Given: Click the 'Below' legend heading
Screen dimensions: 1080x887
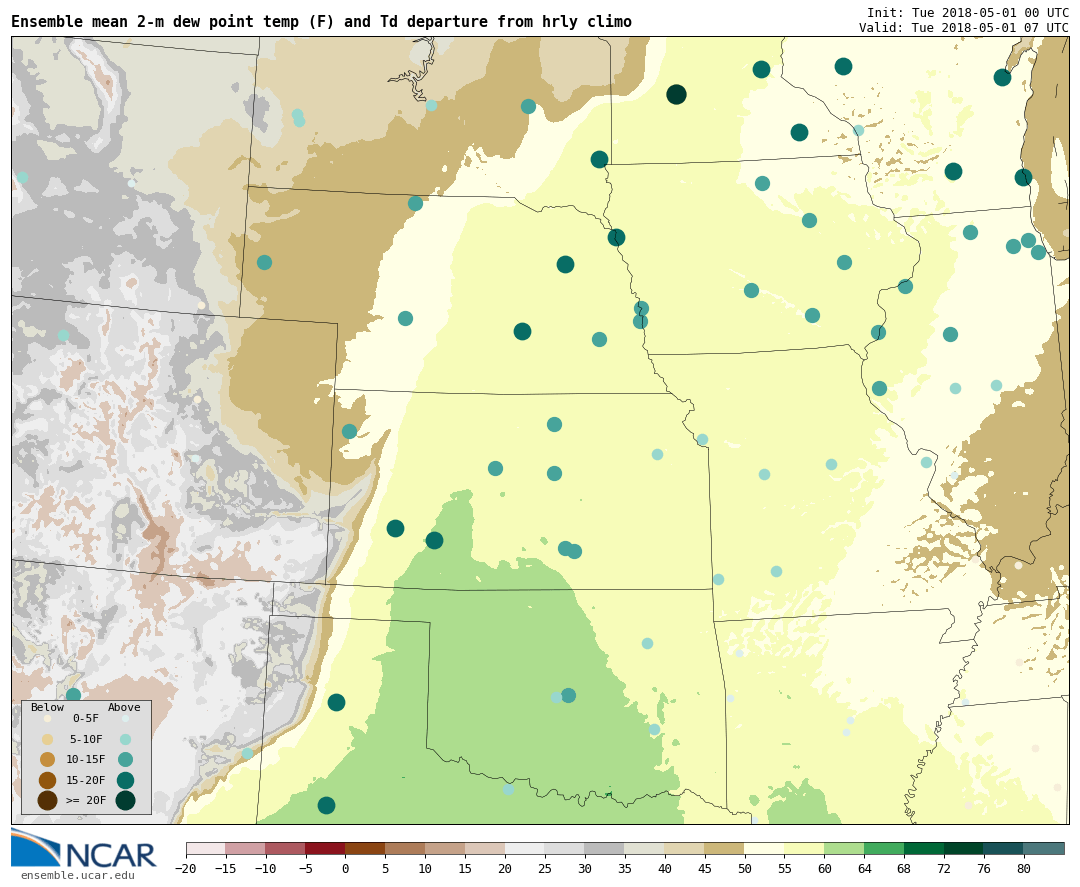Looking at the screenshot, I should tap(48, 707).
